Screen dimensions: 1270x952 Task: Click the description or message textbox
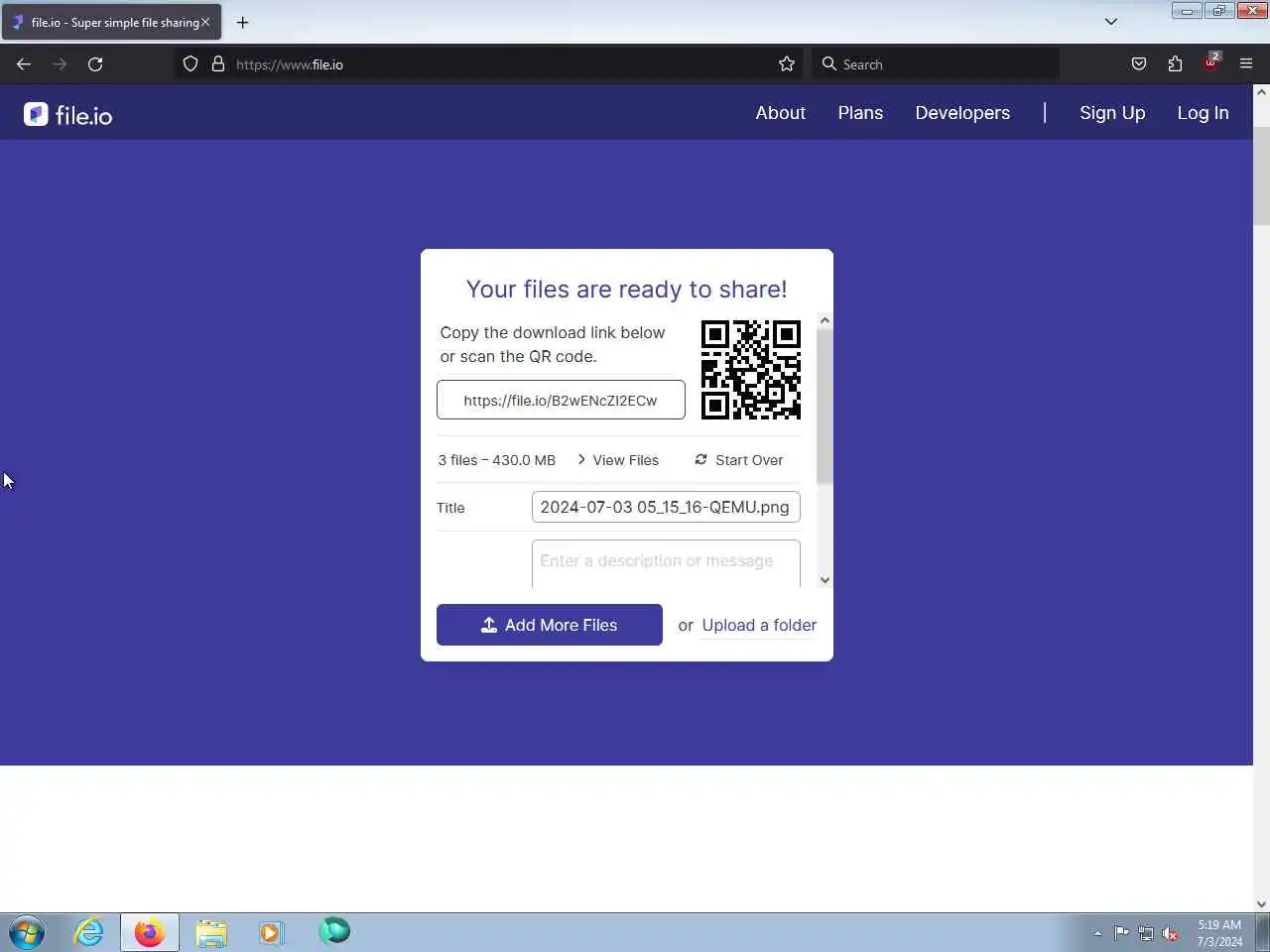pos(666,563)
